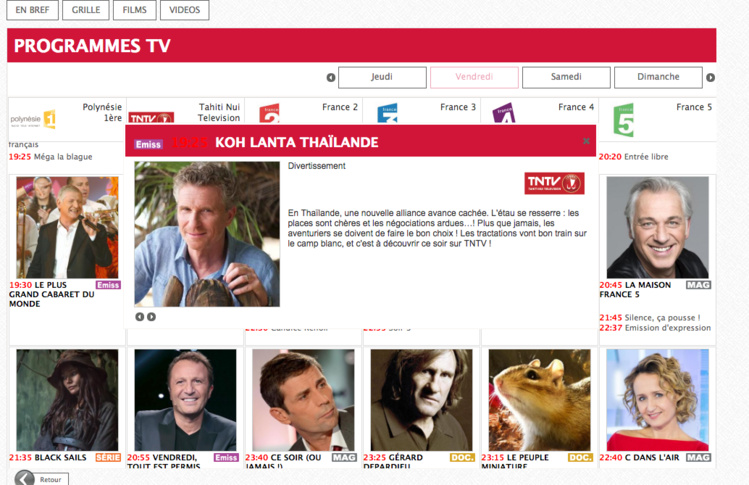Click the TNTV logo in popup
Screen dimensions: 749x485
click(x=554, y=183)
